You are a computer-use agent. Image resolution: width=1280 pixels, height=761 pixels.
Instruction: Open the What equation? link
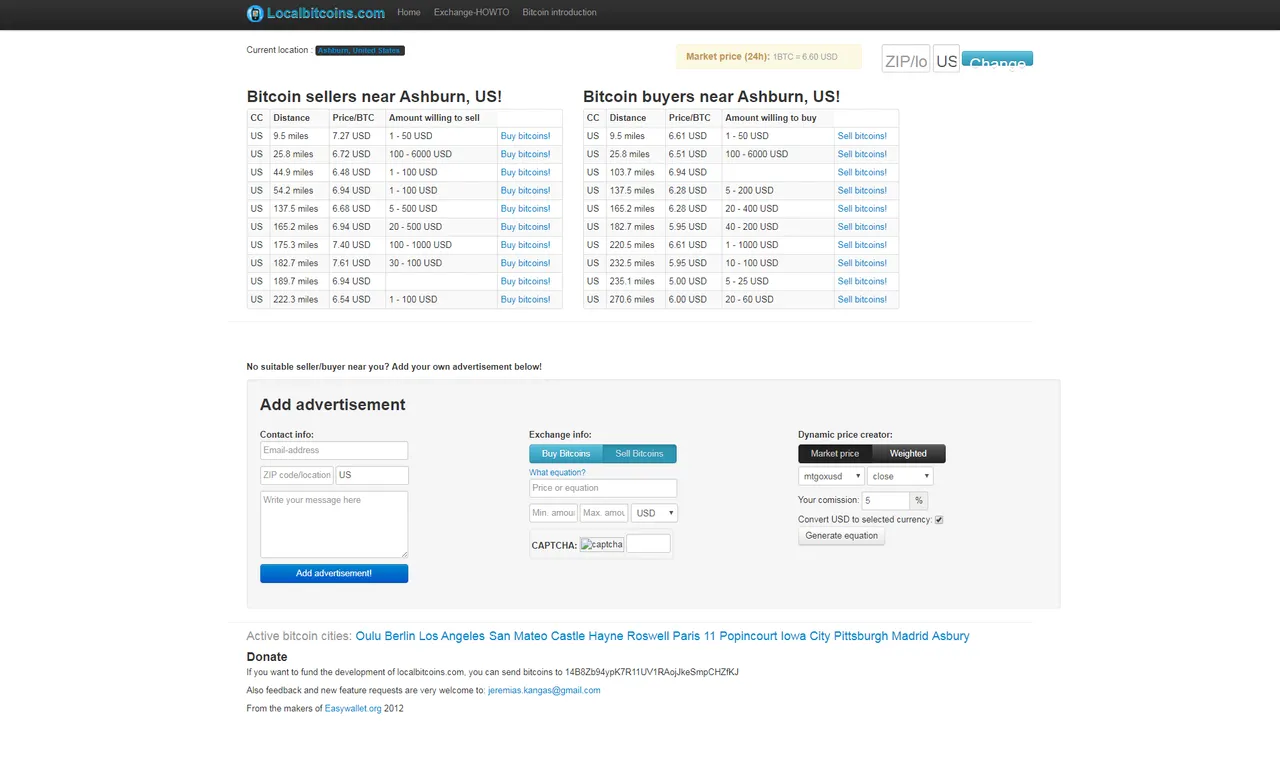tap(557, 472)
